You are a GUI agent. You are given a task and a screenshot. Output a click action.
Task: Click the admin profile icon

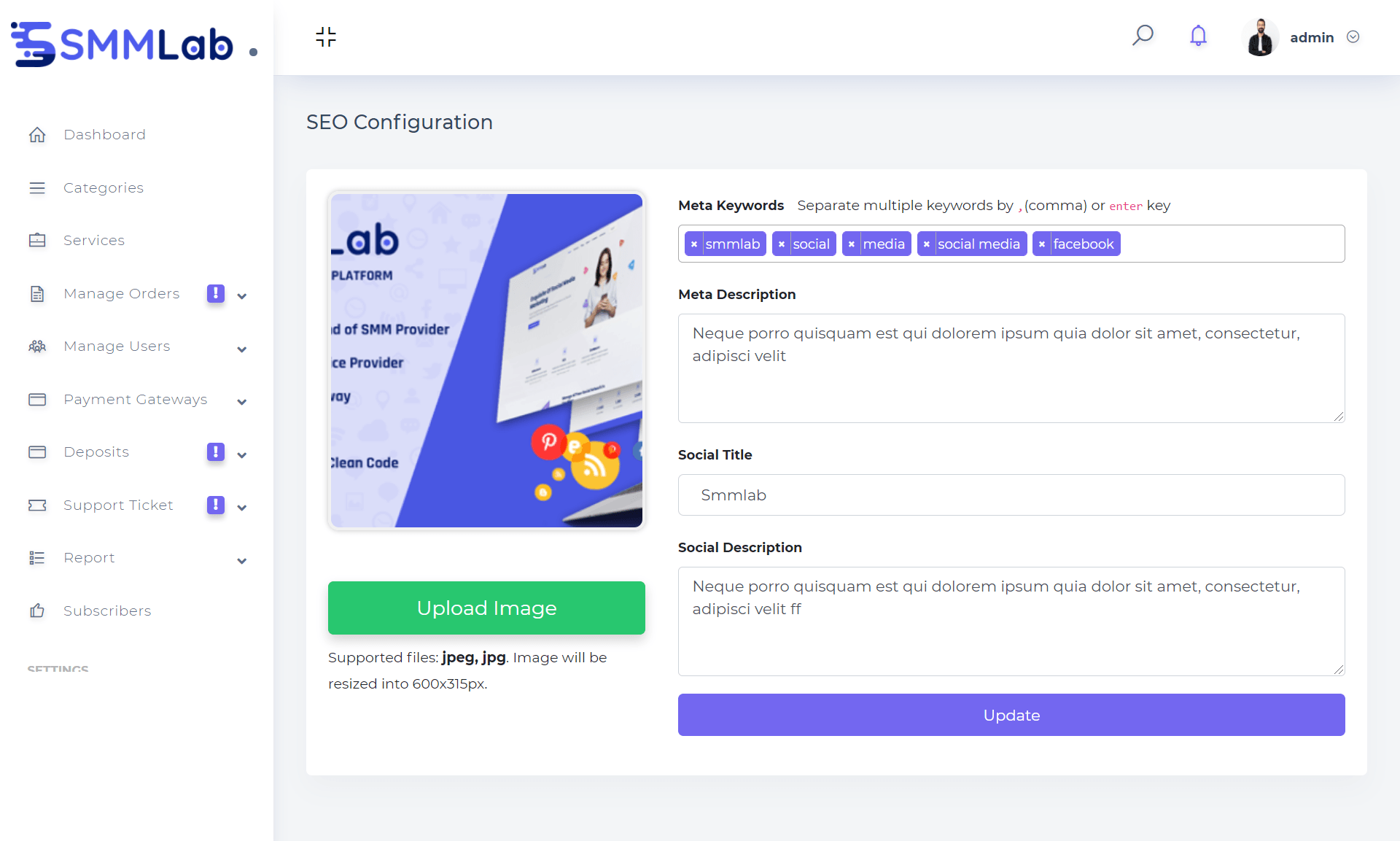(x=1261, y=37)
